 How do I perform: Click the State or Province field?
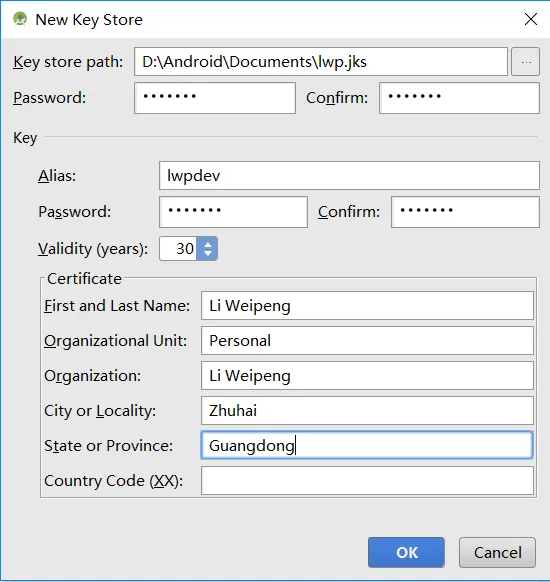(367, 445)
